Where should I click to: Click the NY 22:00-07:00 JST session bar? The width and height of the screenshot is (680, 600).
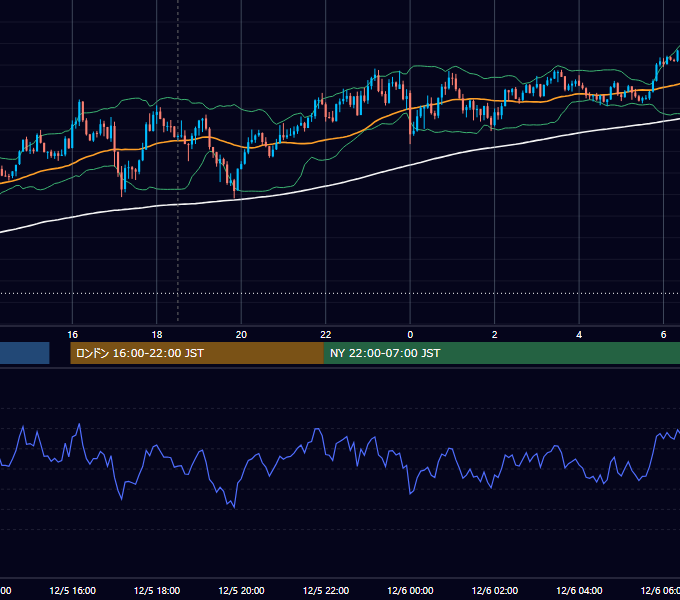502,353
